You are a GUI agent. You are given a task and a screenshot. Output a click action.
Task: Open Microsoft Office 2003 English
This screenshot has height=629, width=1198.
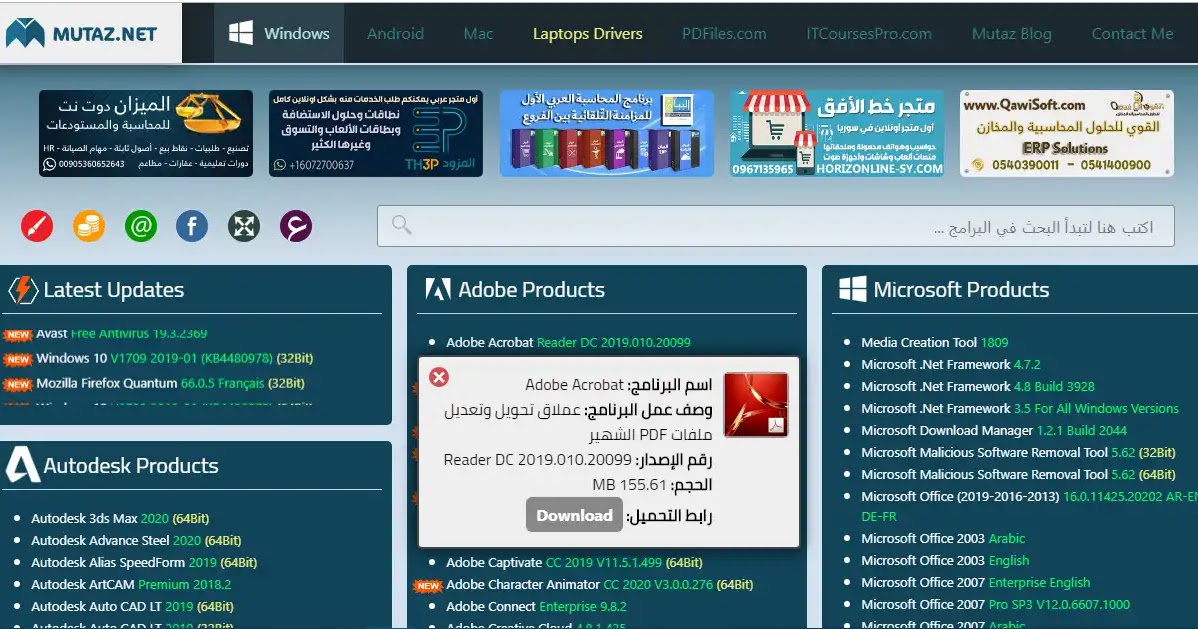click(945, 560)
